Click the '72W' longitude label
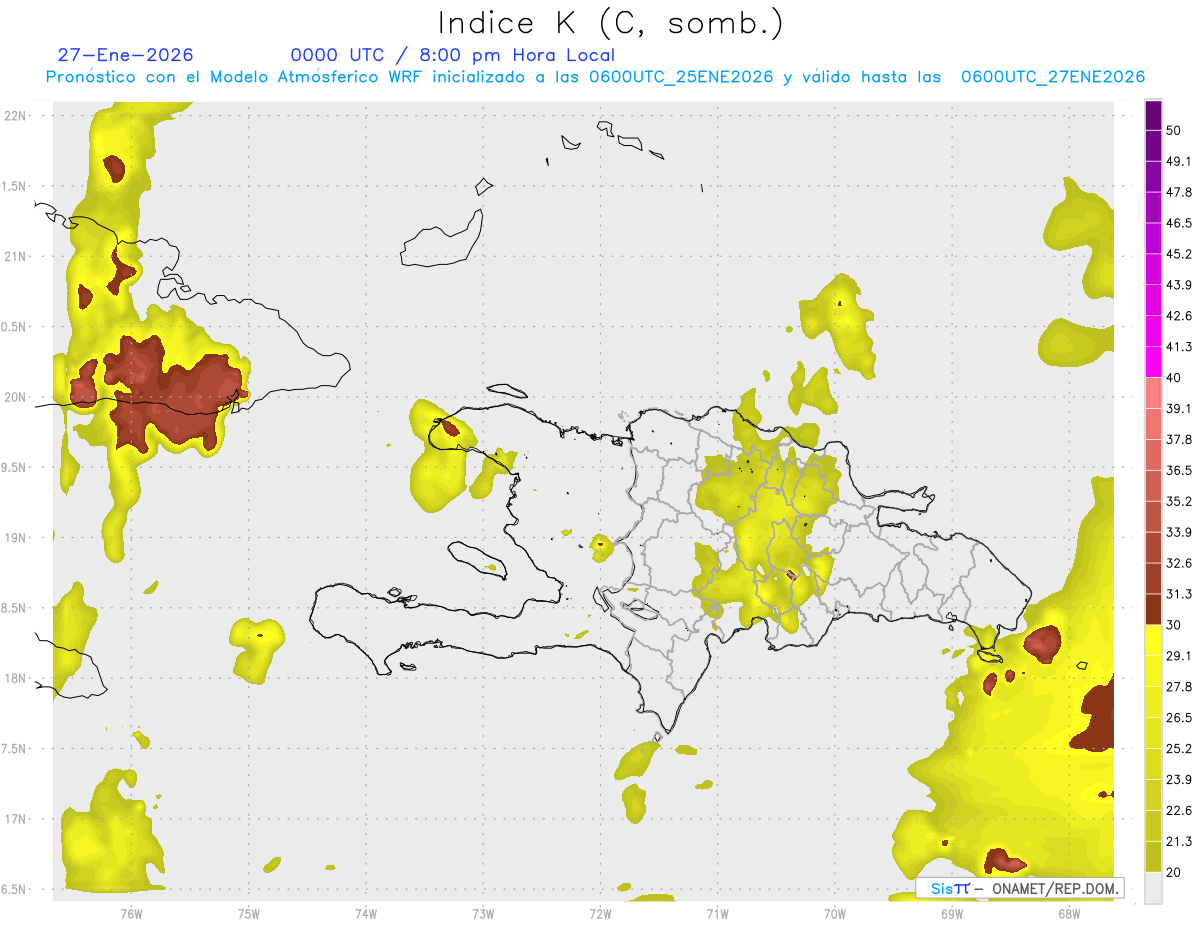The width and height of the screenshot is (1200, 927). (x=600, y=914)
